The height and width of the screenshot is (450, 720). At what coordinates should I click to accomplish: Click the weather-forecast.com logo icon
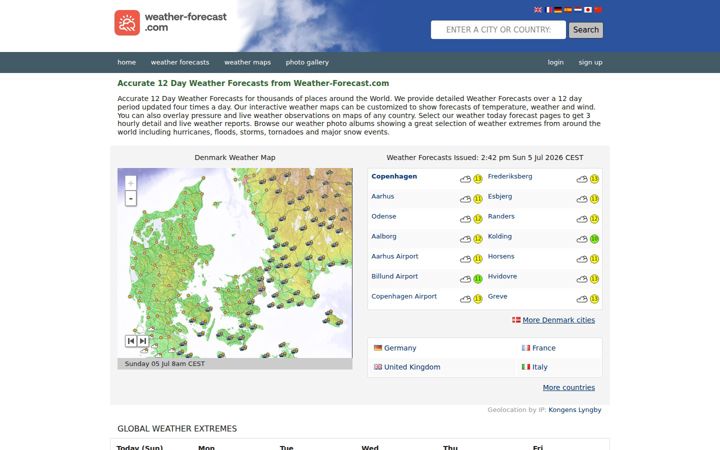pyautogui.click(x=127, y=22)
